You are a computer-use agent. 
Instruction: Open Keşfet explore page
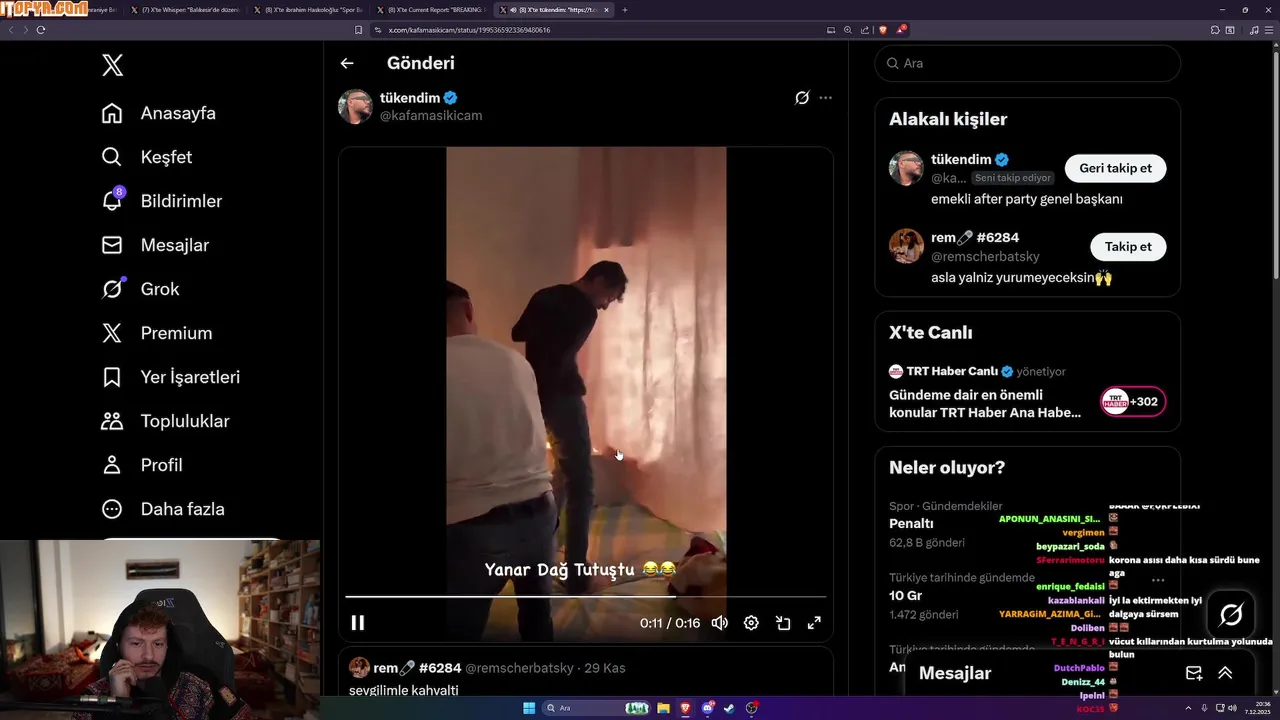pyautogui.click(x=147, y=157)
